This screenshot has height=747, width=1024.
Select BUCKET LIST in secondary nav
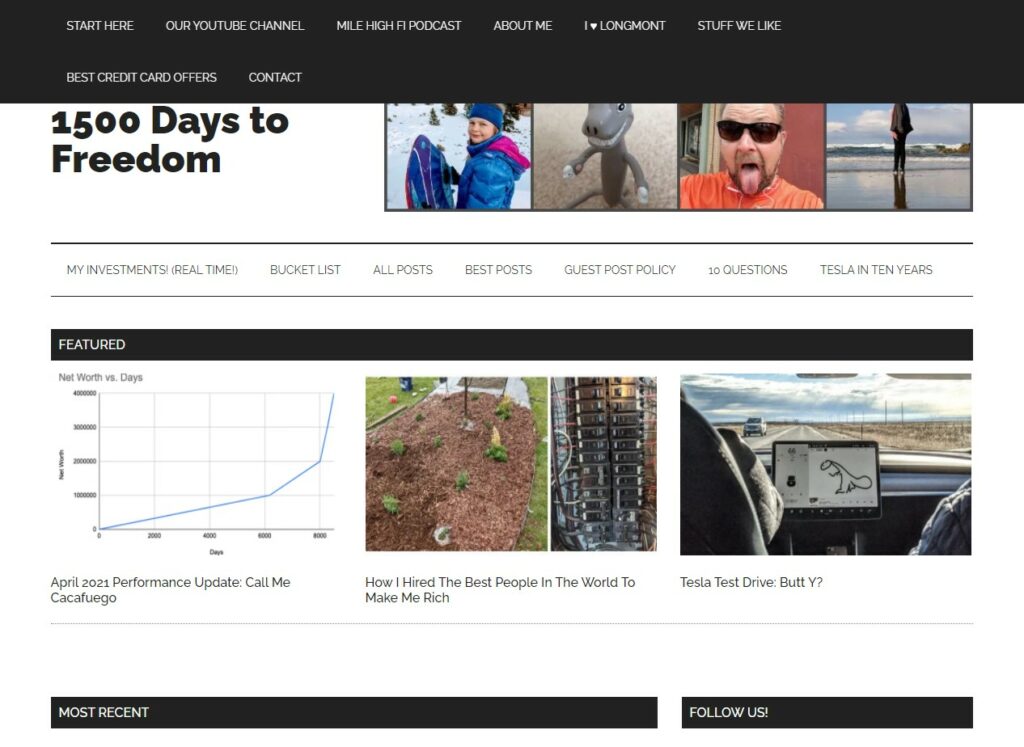(305, 270)
